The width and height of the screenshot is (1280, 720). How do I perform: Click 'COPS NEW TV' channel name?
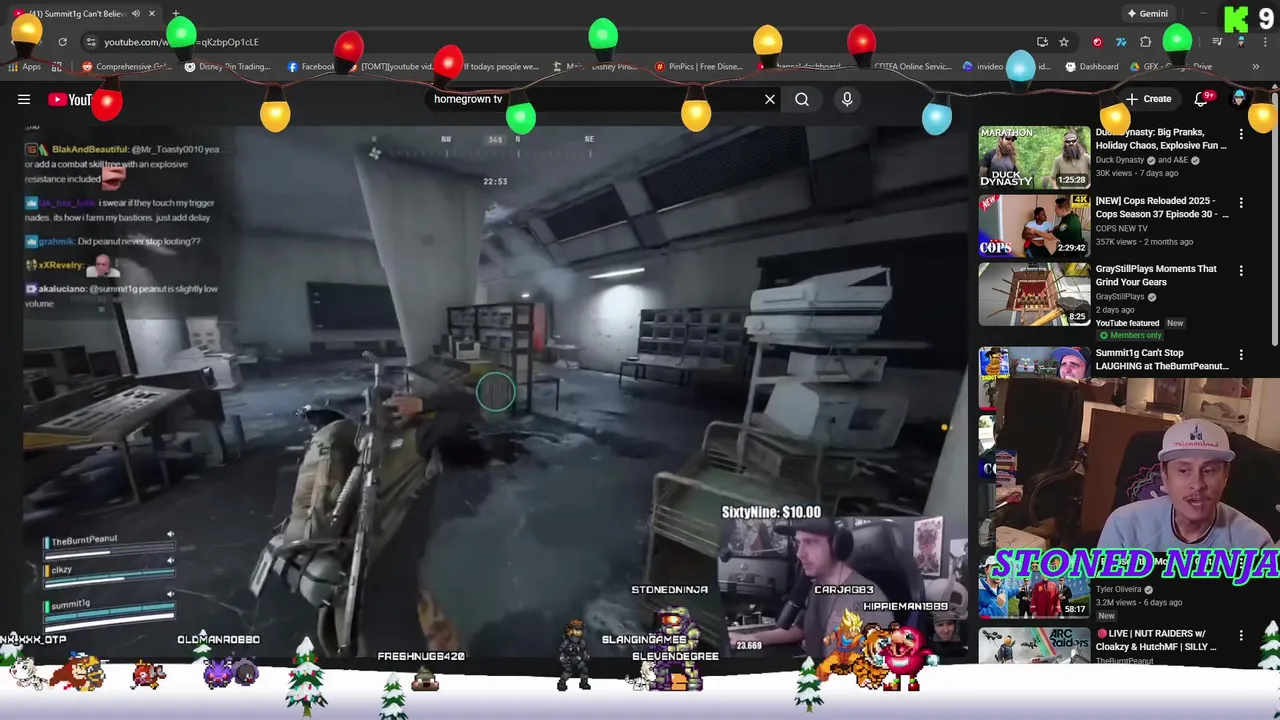(x=1121, y=229)
